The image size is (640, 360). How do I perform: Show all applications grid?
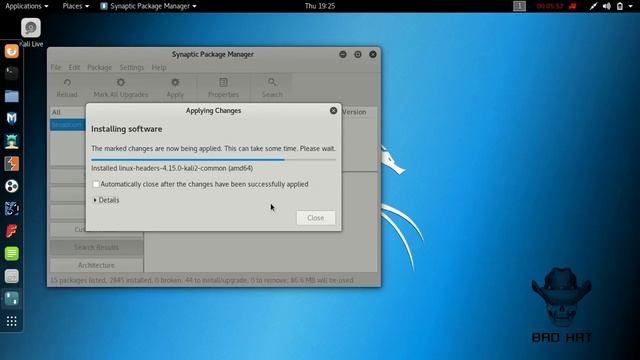pyautogui.click(x=11, y=321)
